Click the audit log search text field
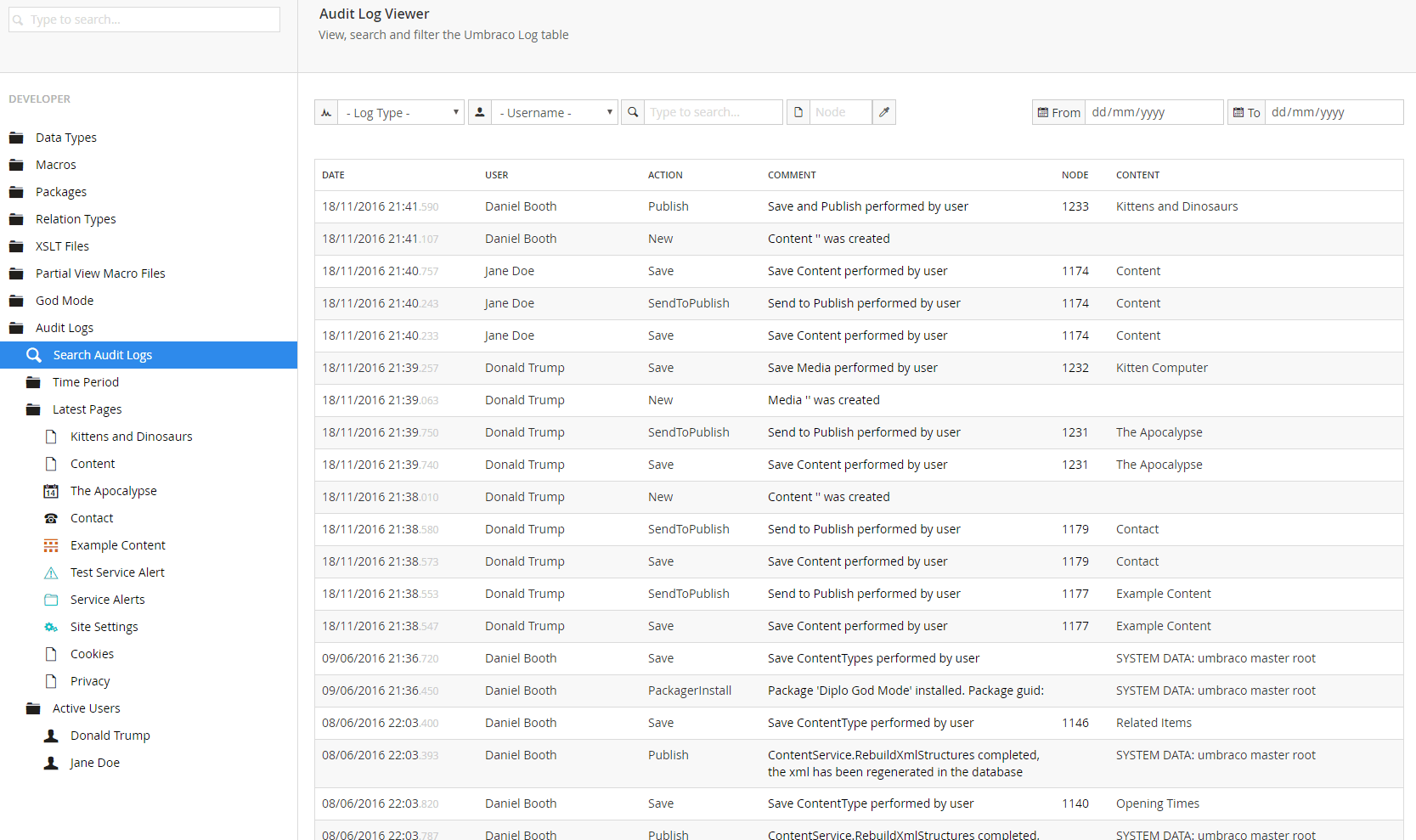The width and height of the screenshot is (1416, 840). (713, 112)
